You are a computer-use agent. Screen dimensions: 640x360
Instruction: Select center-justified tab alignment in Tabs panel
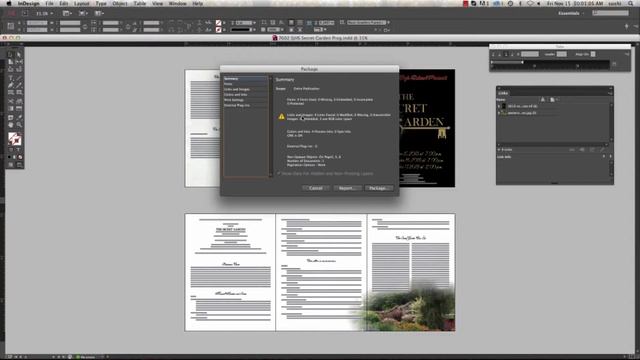point(500,54)
